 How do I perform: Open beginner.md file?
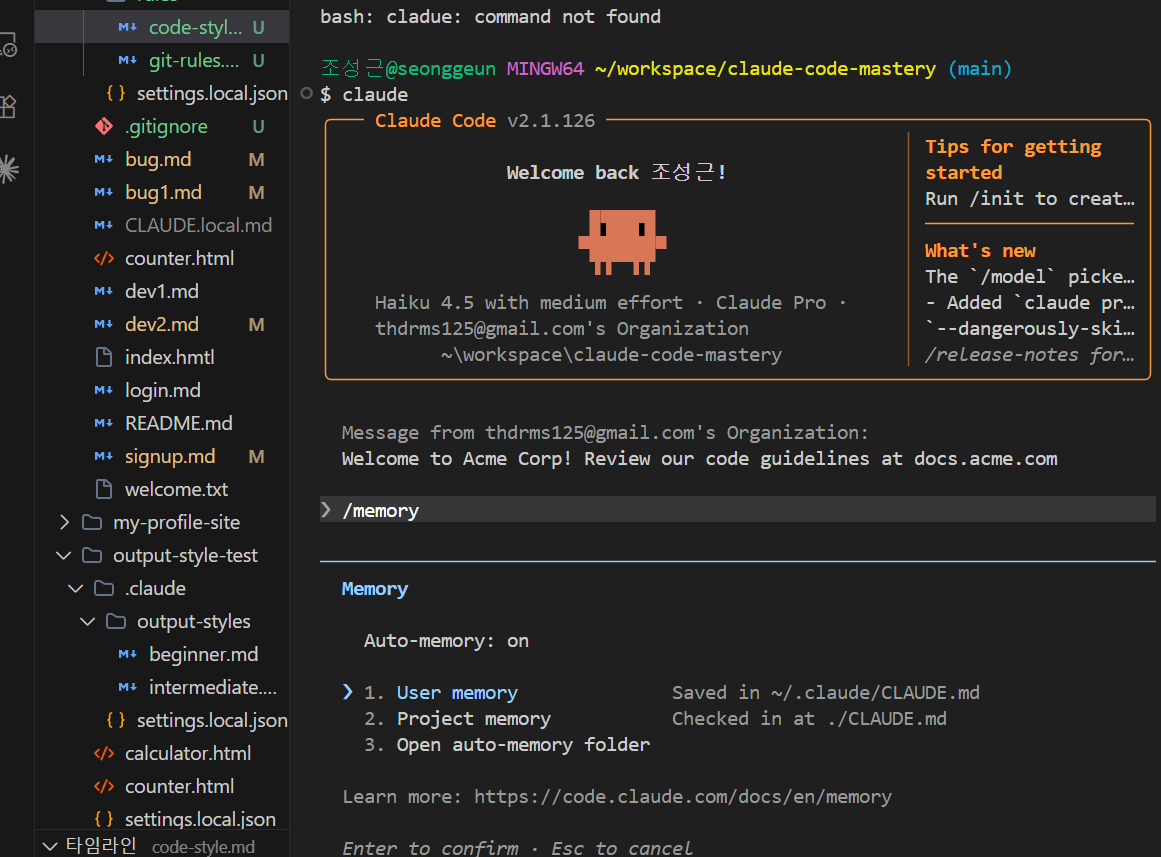point(204,654)
